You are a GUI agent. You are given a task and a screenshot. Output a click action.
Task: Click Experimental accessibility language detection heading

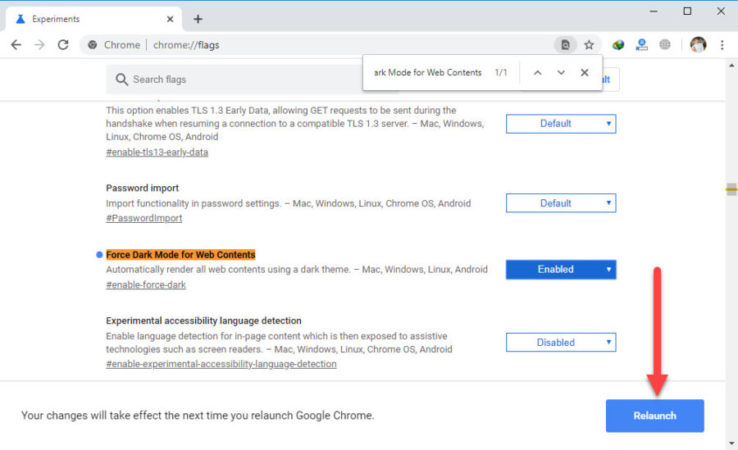click(x=203, y=321)
